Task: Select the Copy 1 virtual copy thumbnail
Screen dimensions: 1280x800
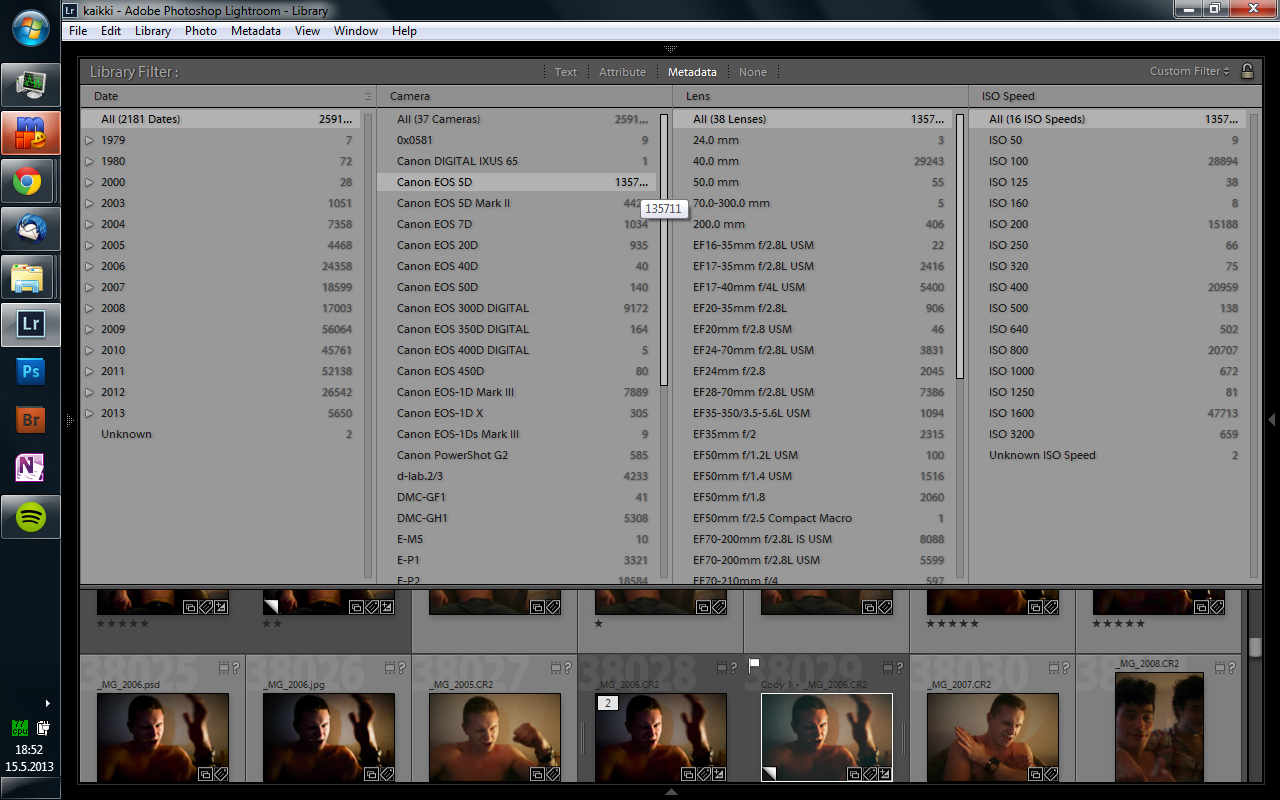Action: point(827,737)
